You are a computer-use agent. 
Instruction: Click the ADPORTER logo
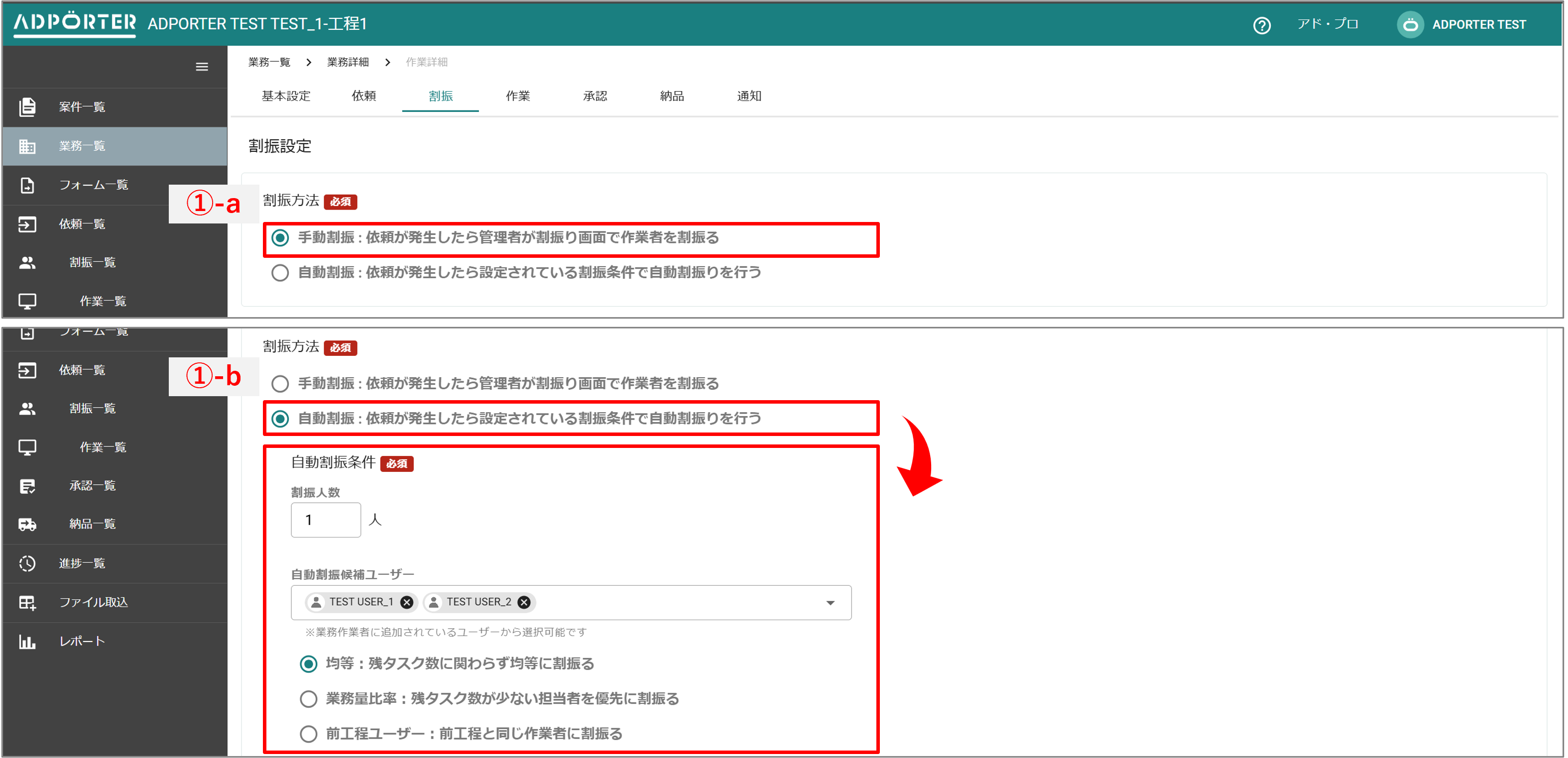pyautogui.click(x=74, y=24)
